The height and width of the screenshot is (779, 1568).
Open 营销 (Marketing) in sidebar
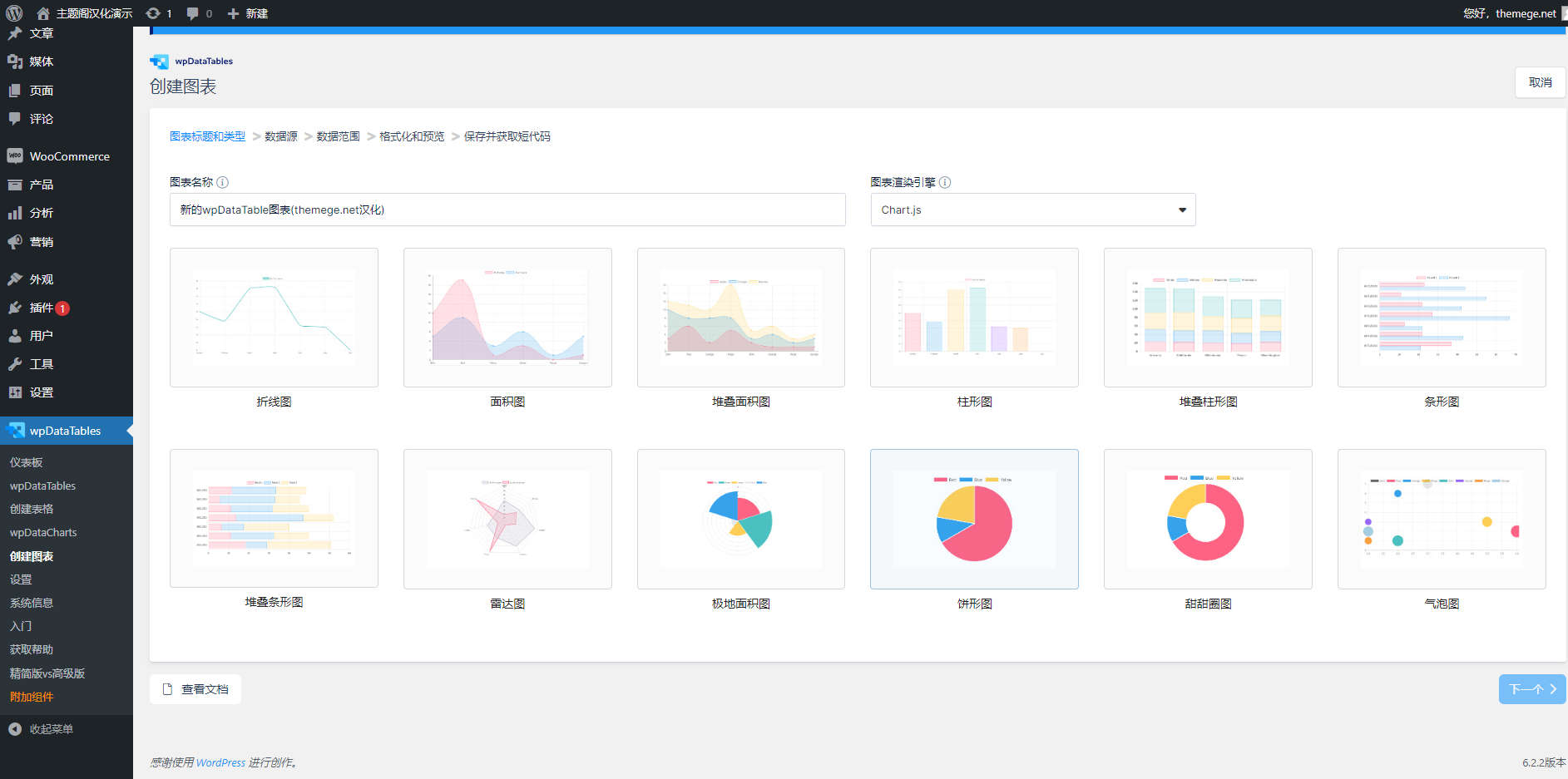(x=67, y=242)
